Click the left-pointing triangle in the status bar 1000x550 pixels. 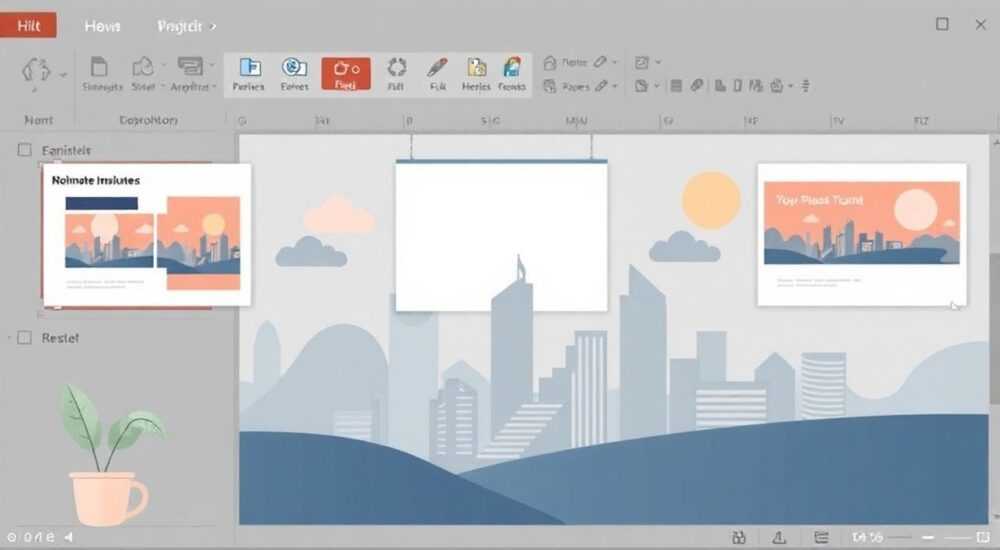[68, 537]
